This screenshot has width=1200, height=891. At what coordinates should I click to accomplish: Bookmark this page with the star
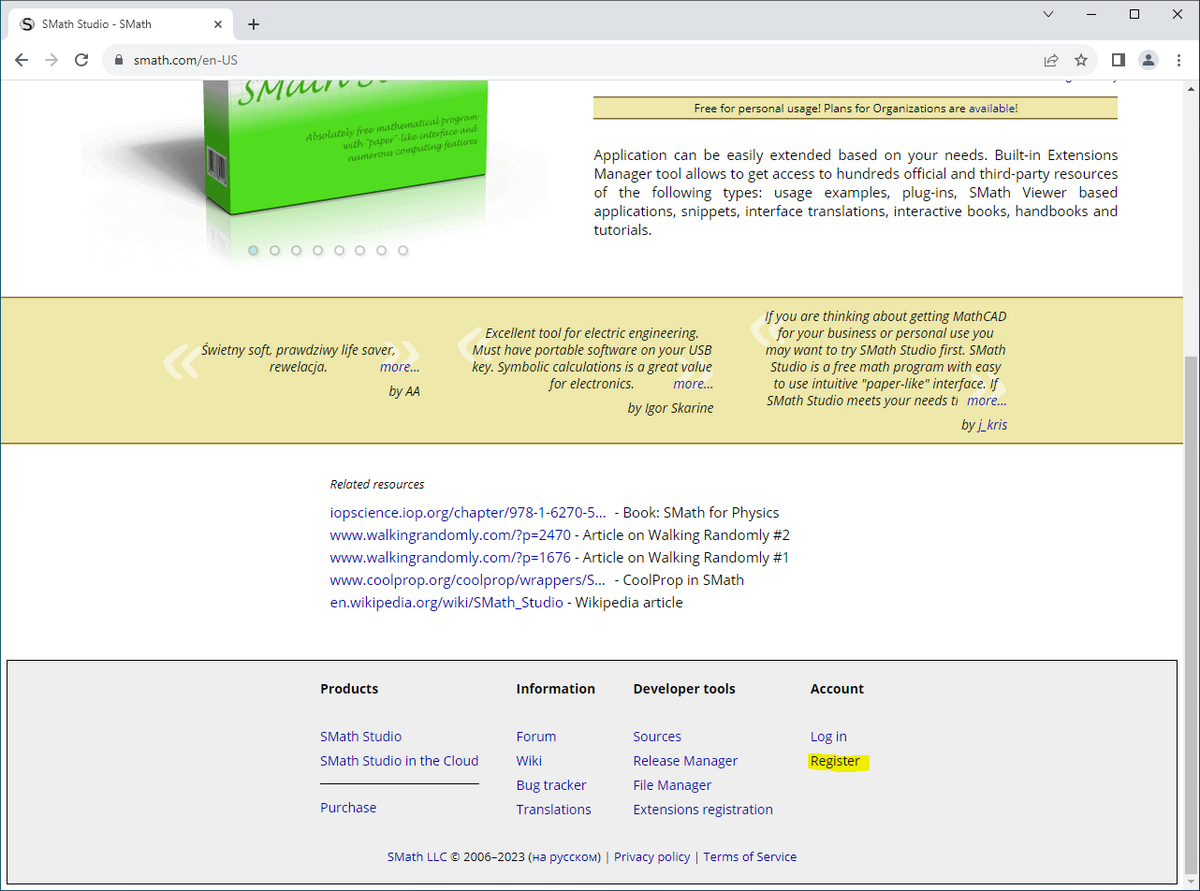click(x=1081, y=60)
